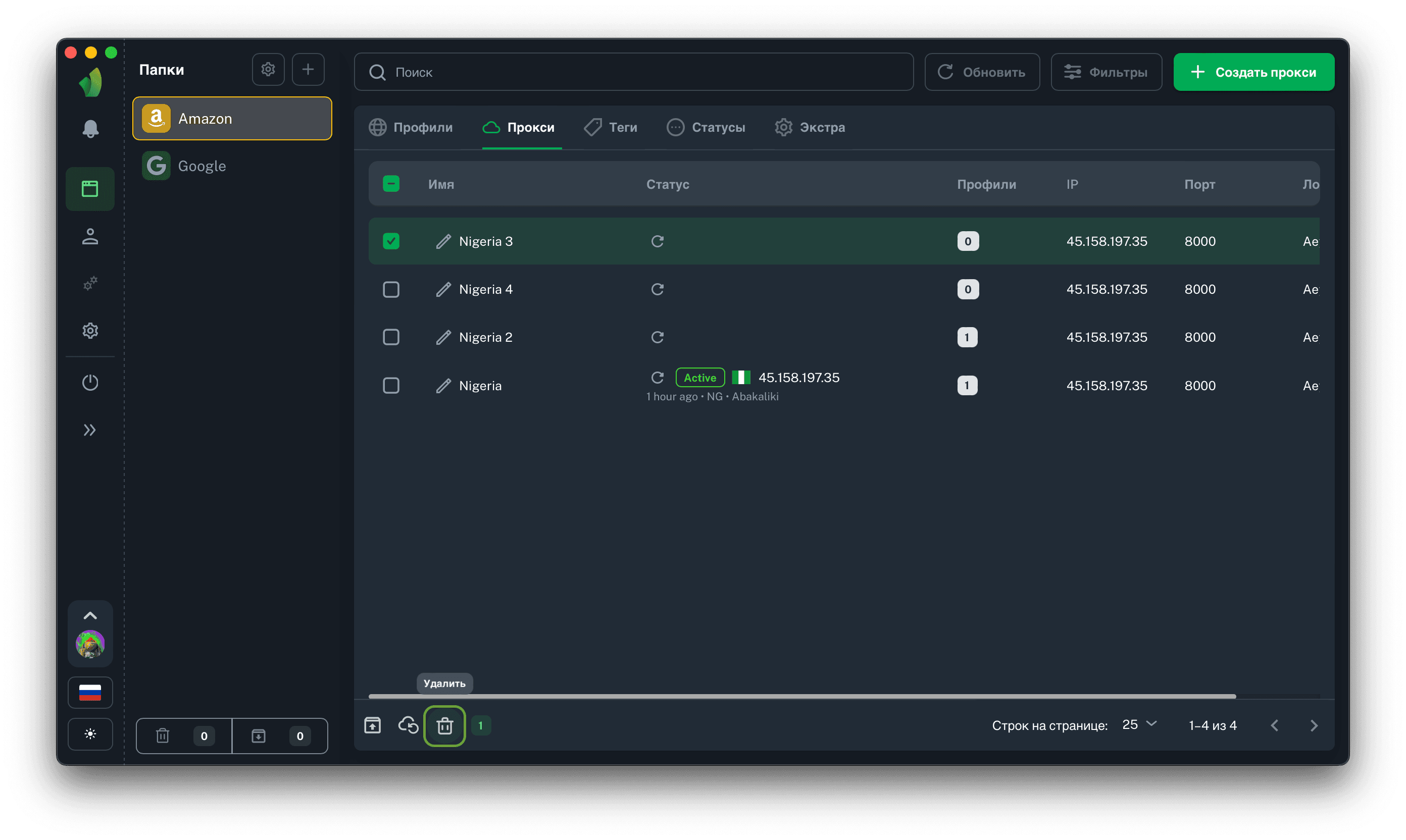Expand the account panel chevron above avatar
Viewport: 1406px width, 840px height.
click(x=90, y=616)
